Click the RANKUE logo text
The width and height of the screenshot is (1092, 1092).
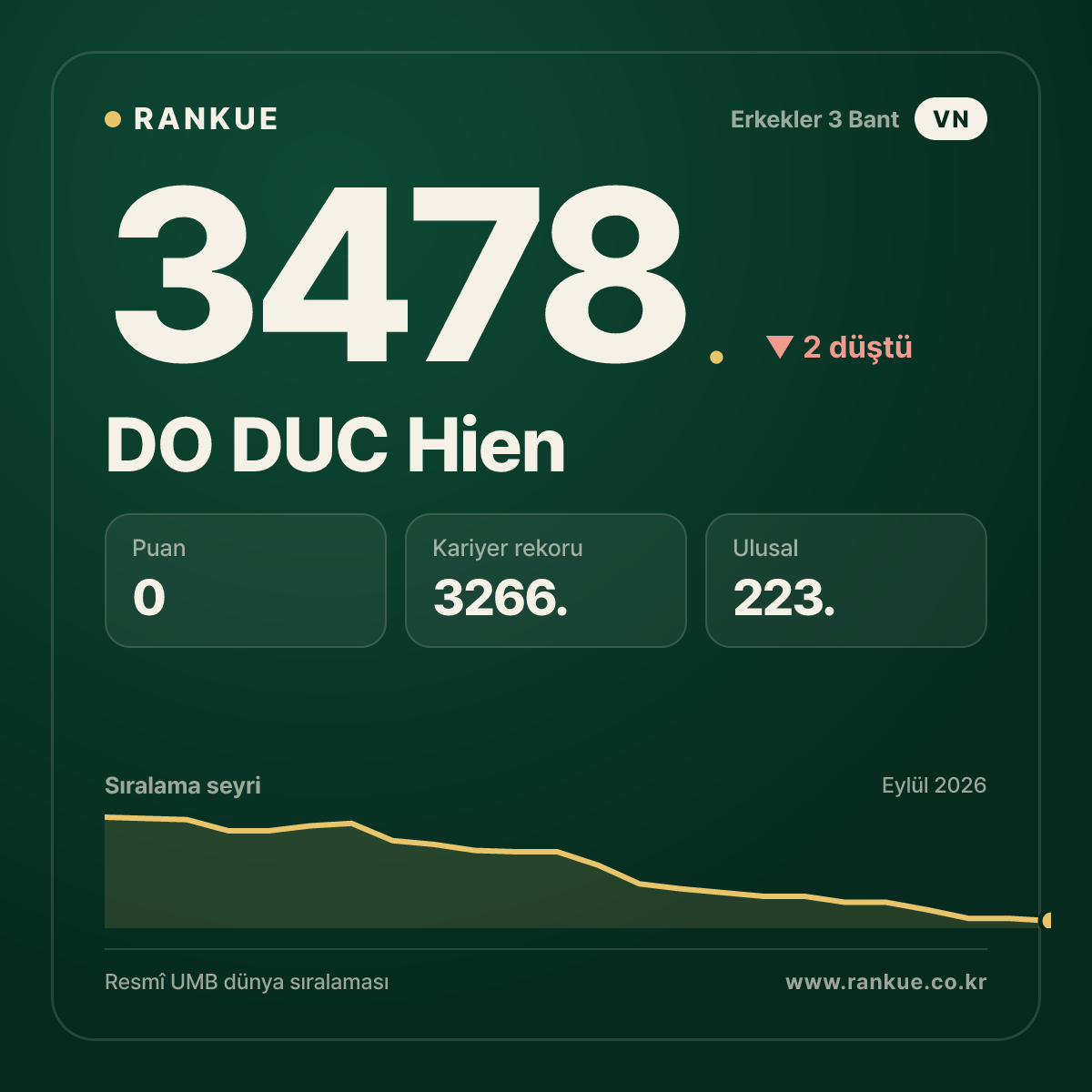206,119
